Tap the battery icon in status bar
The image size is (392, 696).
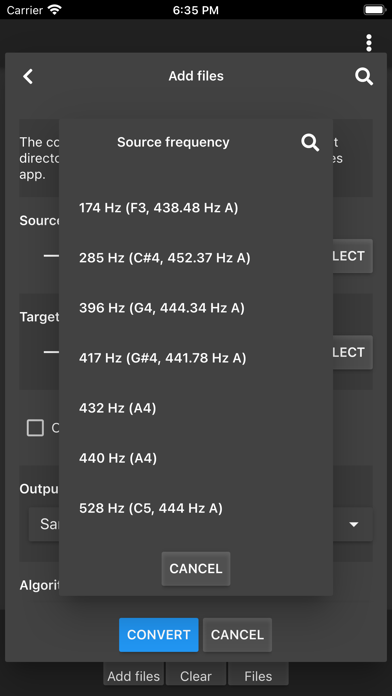[x=375, y=10]
